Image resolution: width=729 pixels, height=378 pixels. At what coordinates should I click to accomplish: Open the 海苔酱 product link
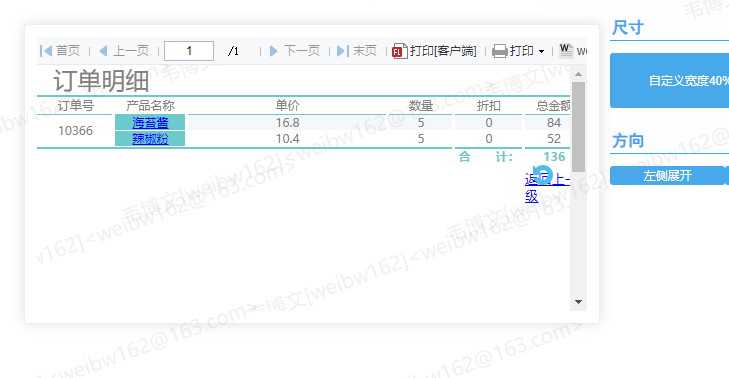pyautogui.click(x=150, y=122)
